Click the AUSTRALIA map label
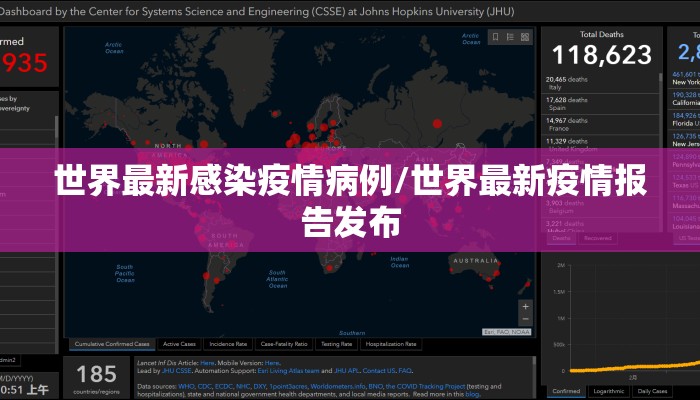Screen dimensions: 700x400 click(475, 261)
